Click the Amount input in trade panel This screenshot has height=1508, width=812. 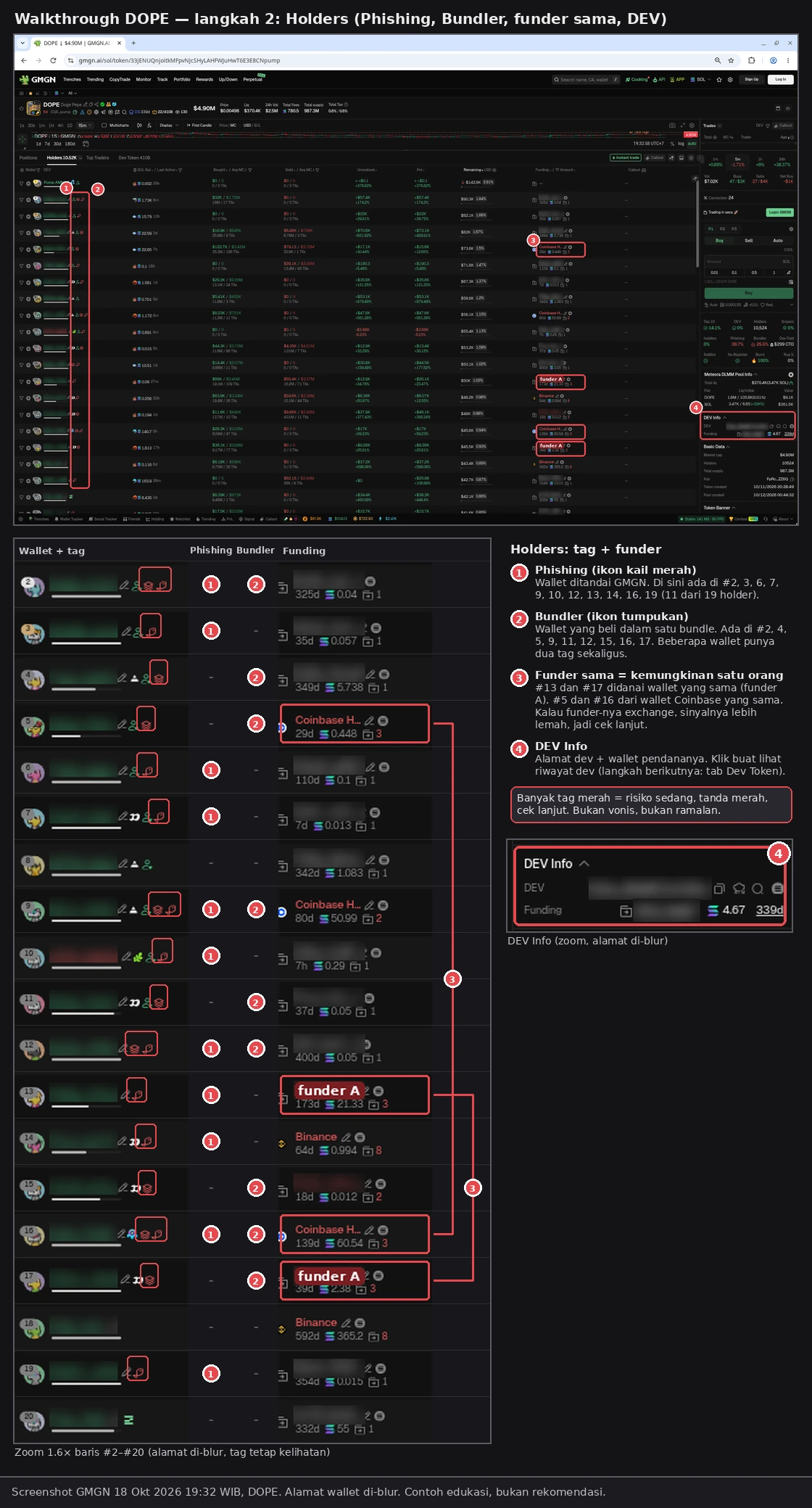tap(749, 262)
